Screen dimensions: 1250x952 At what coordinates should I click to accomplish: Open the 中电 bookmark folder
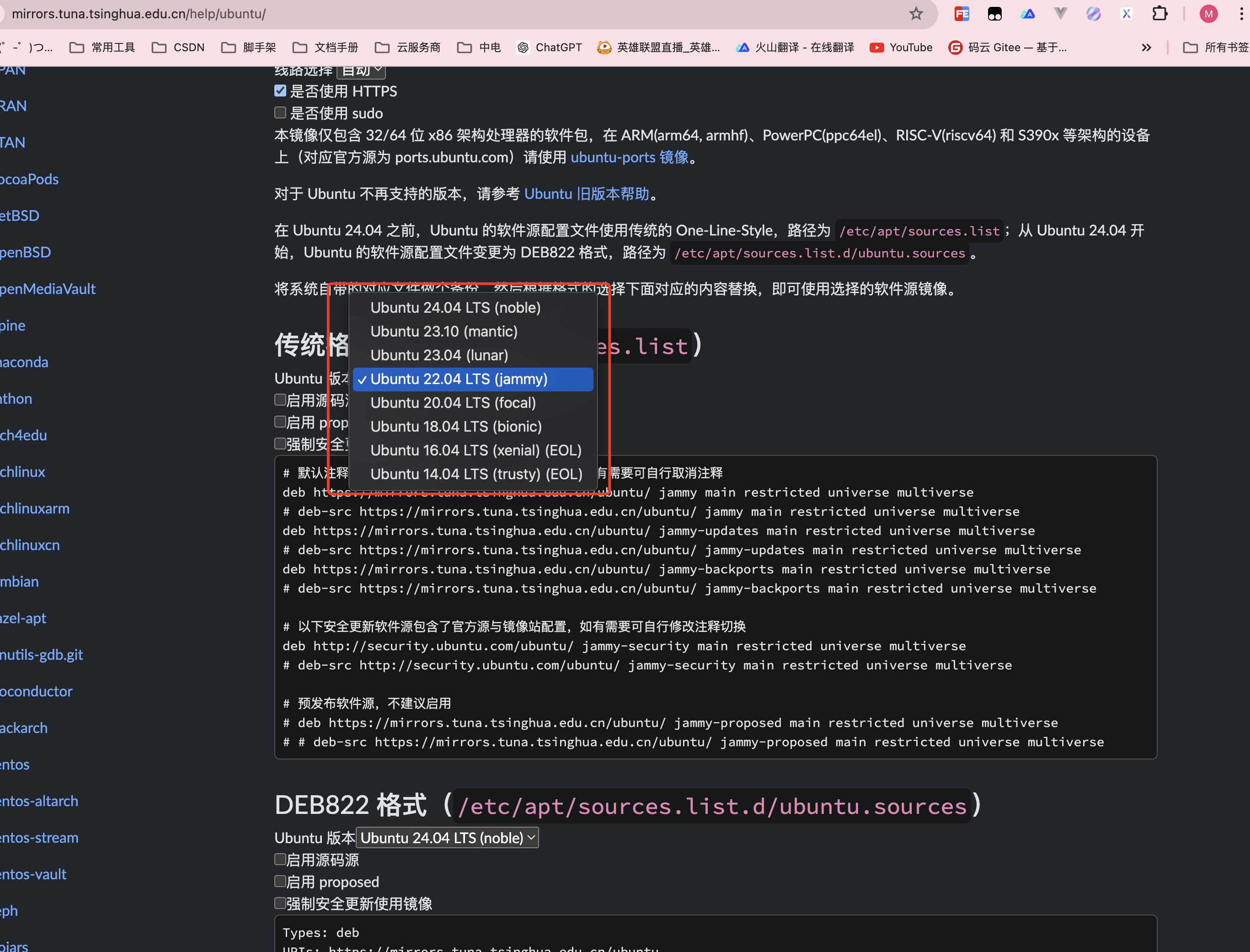coord(479,48)
